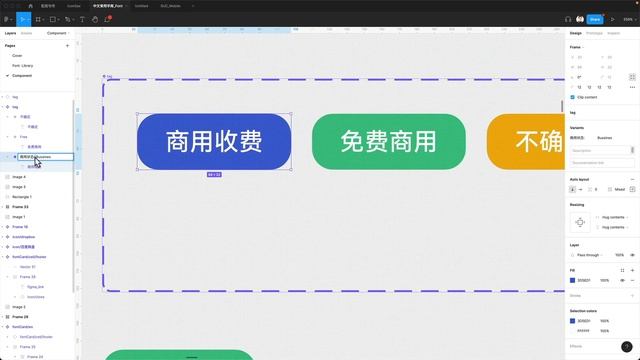The width and height of the screenshot is (640, 360).
Task: Select the Image 4 layer
Action: click(x=19, y=177)
